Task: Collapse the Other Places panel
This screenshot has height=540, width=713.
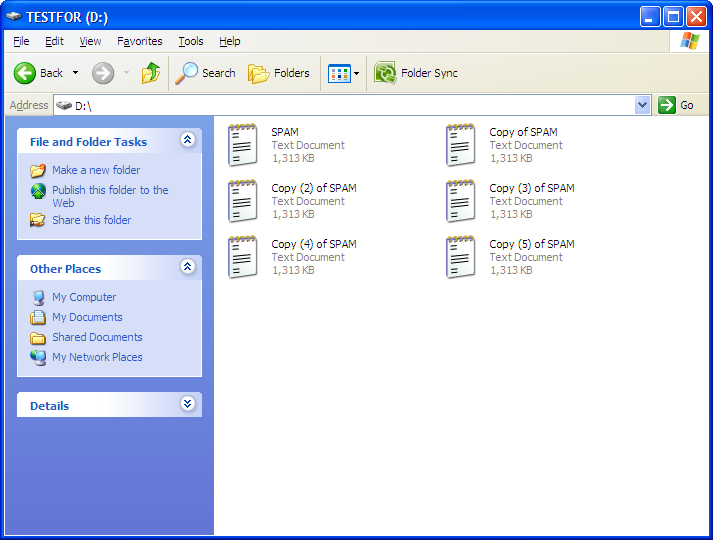Action: [x=187, y=266]
